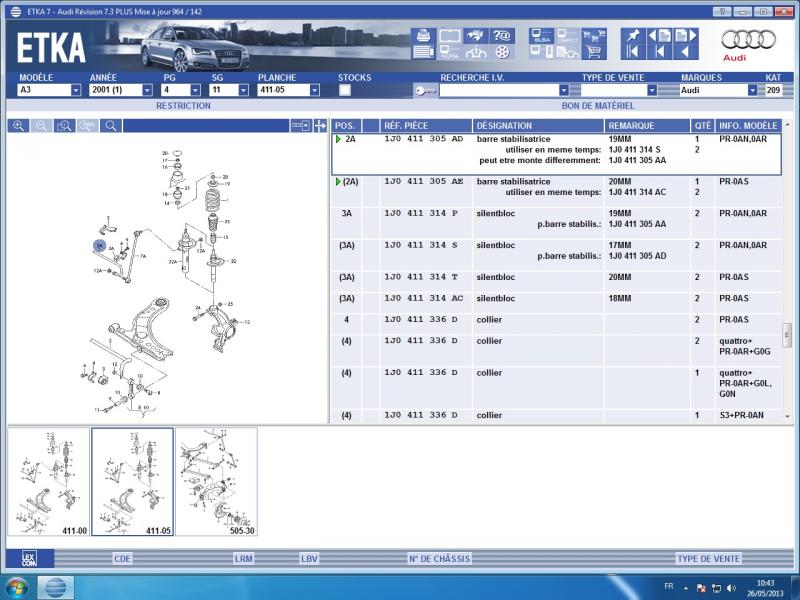The width and height of the screenshot is (800, 600).
Task: Click the ETKA taskbar icon
Action: pyautogui.click(x=56, y=587)
